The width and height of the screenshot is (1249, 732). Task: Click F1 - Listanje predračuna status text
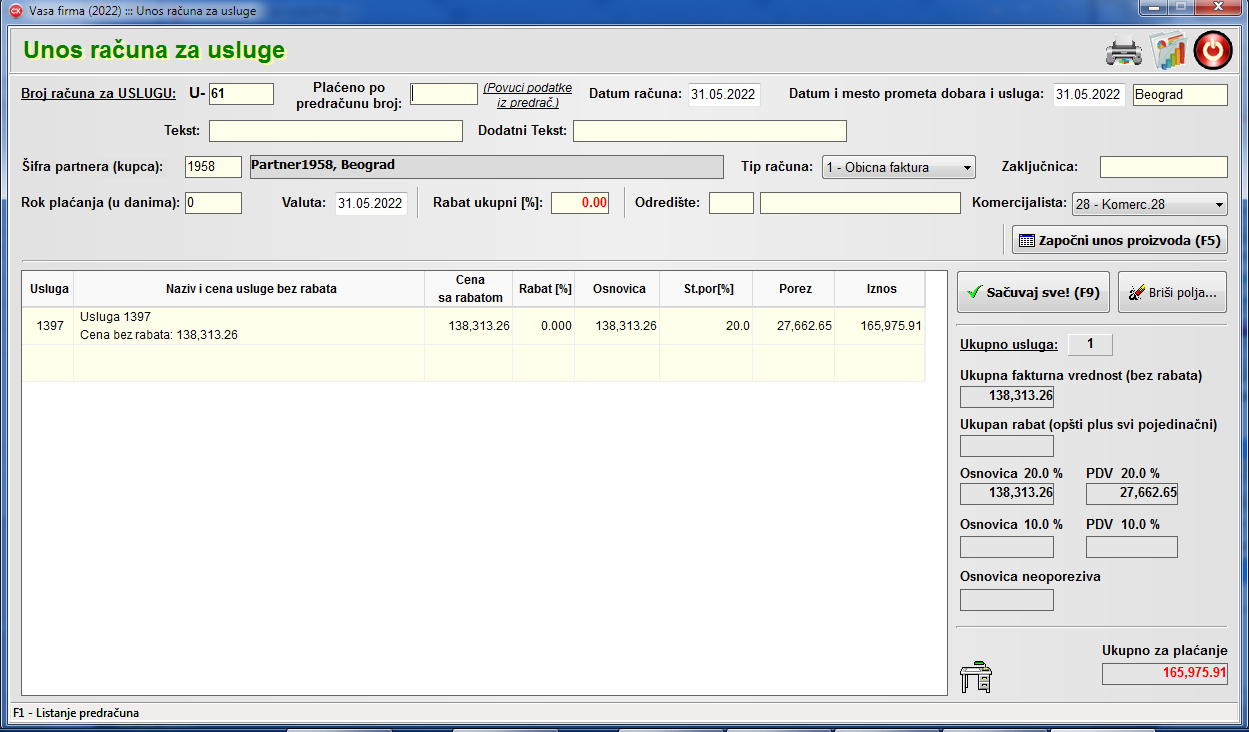(x=76, y=713)
